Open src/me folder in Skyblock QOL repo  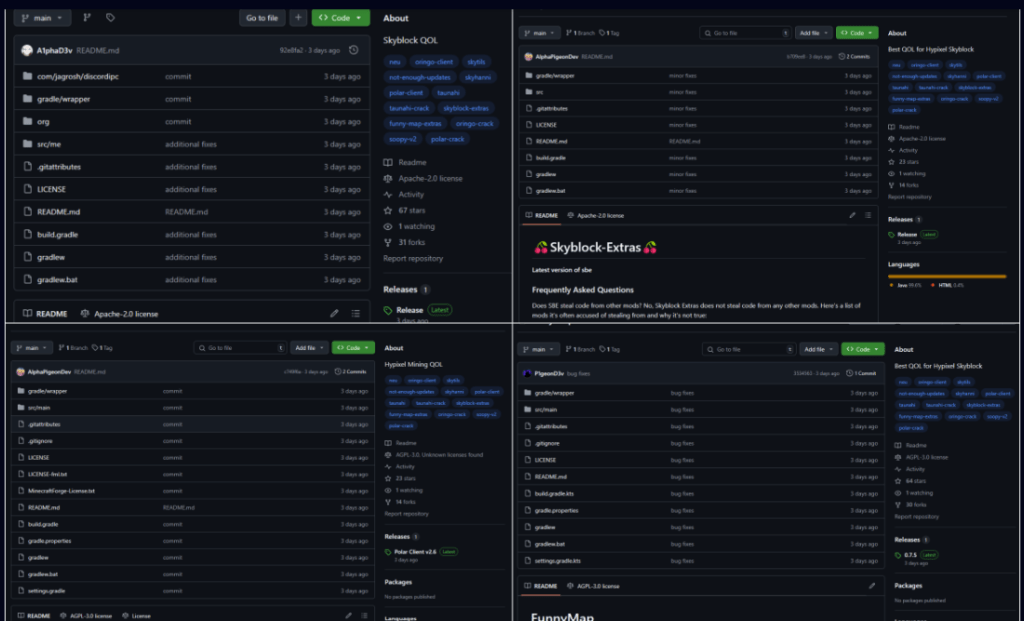[x=49, y=144]
